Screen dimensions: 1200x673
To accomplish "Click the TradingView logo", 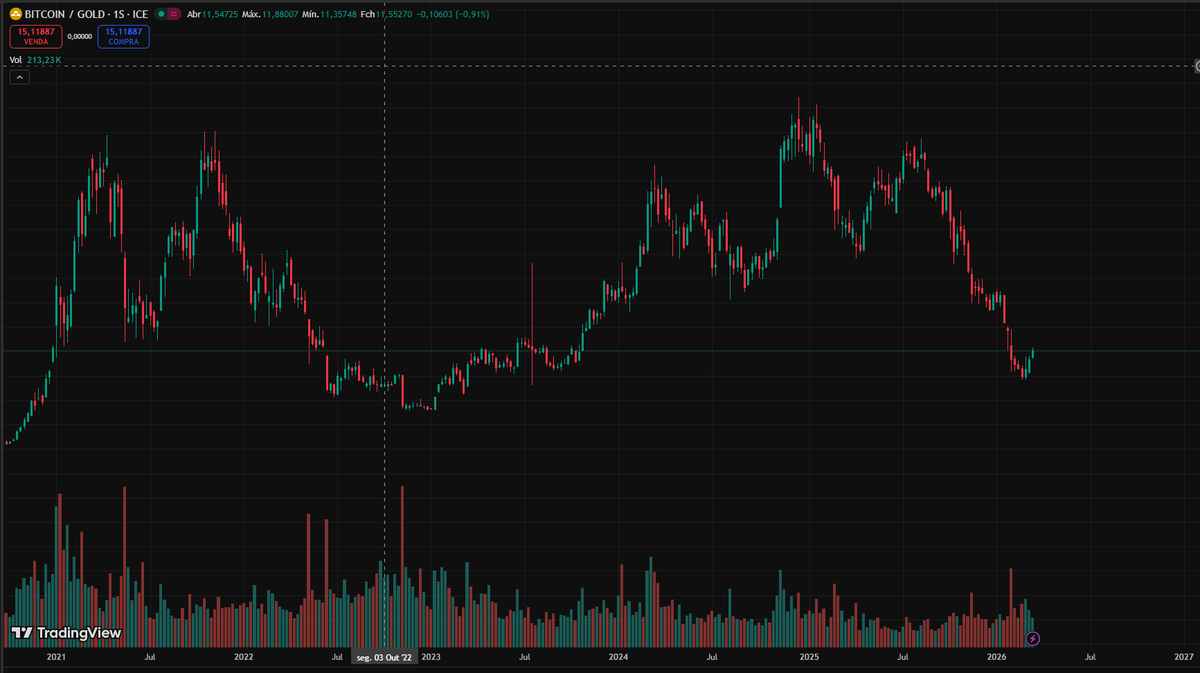I will [66, 633].
